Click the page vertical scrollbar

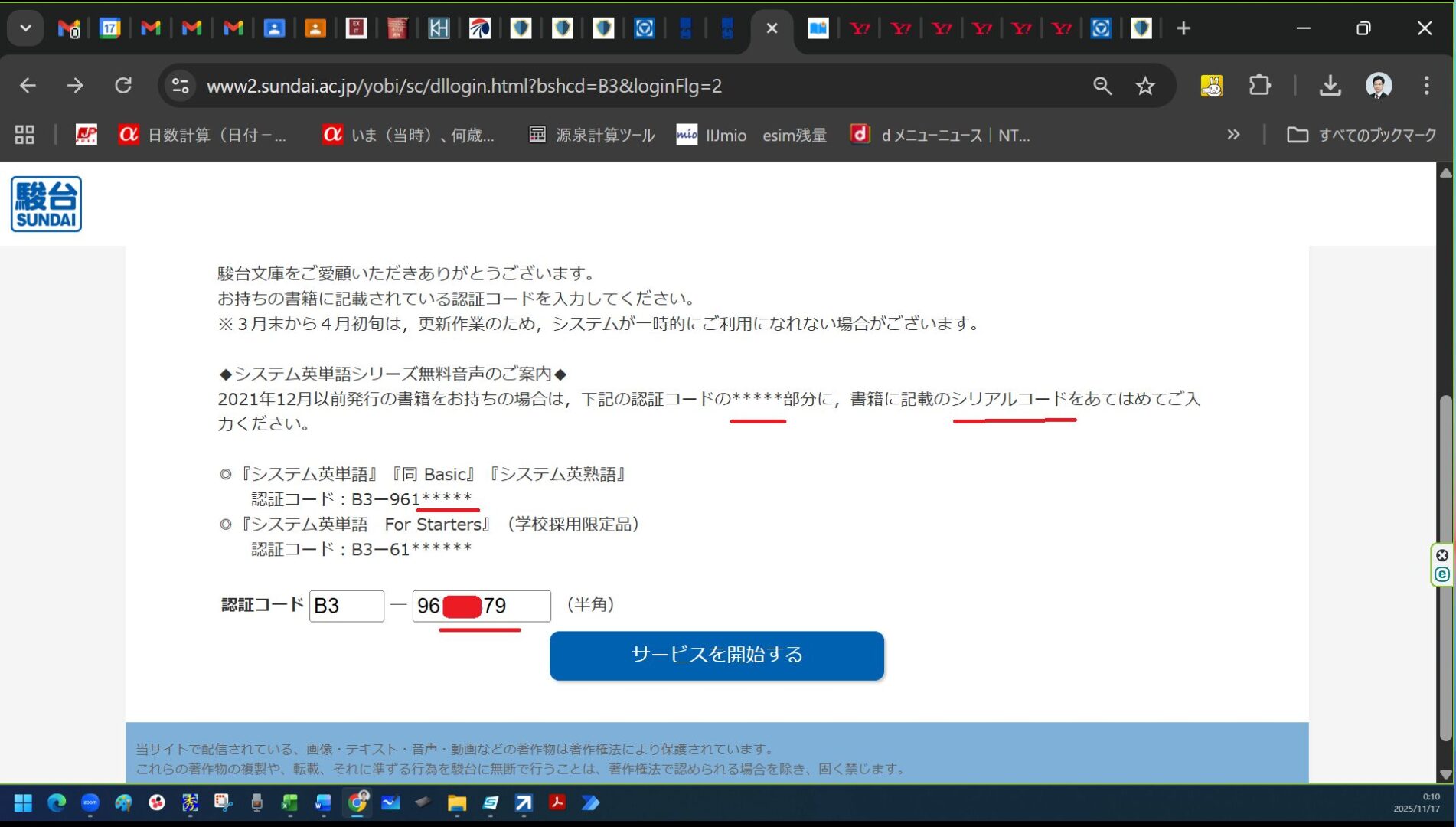1445,567
